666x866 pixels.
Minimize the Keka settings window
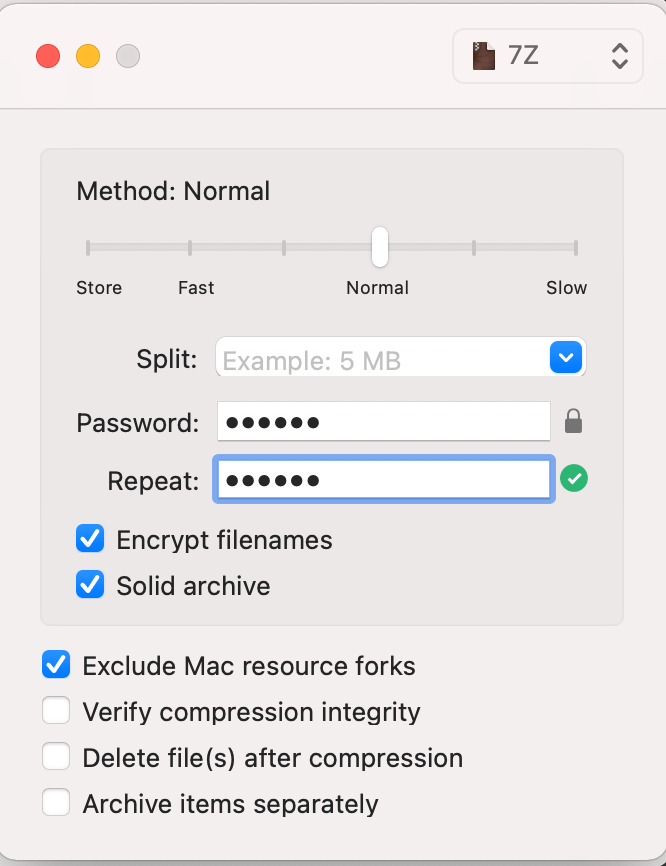coord(88,57)
